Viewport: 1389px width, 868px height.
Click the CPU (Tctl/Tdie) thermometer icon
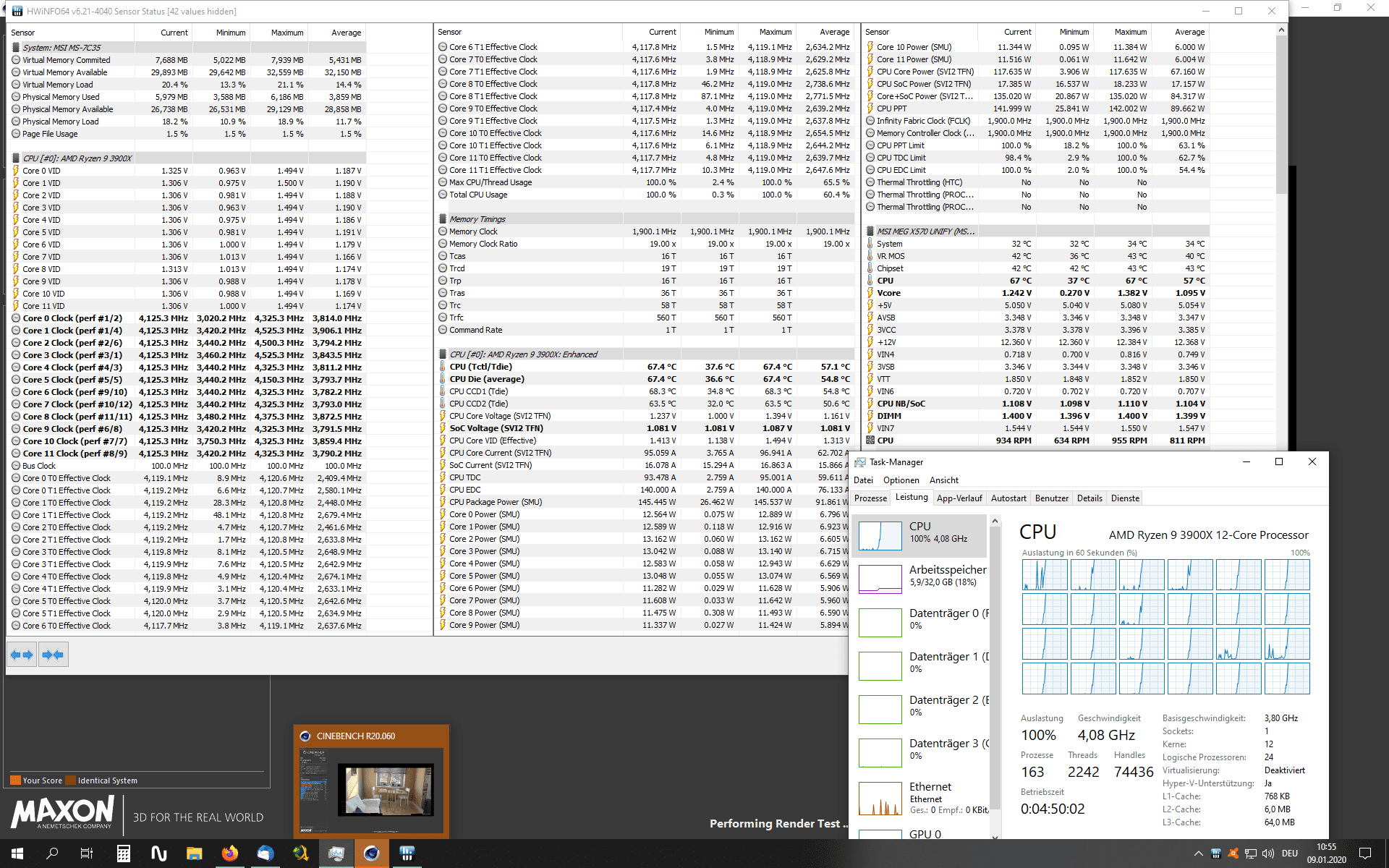coord(443,367)
